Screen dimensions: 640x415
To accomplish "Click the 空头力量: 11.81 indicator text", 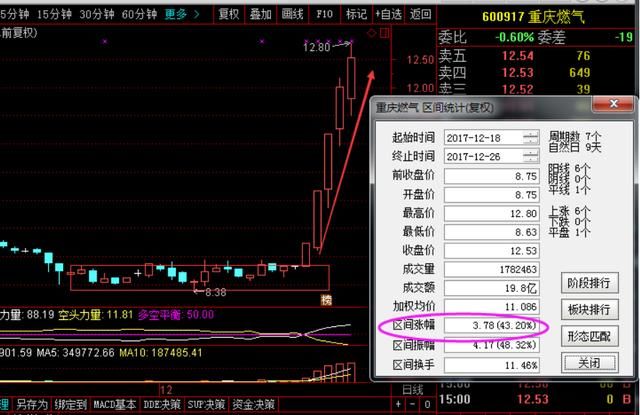I will click(x=96, y=315).
